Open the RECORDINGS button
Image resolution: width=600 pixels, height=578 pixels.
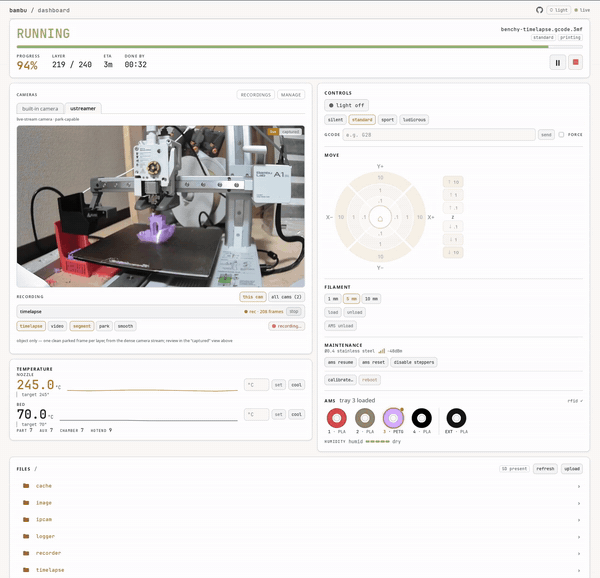coord(256,95)
